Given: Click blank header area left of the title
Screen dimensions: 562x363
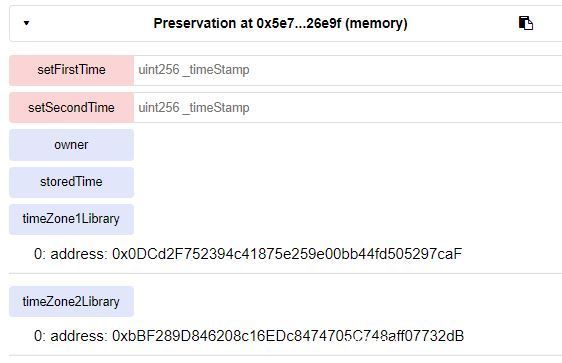Looking at the screenshot, I should pos(90,23).
